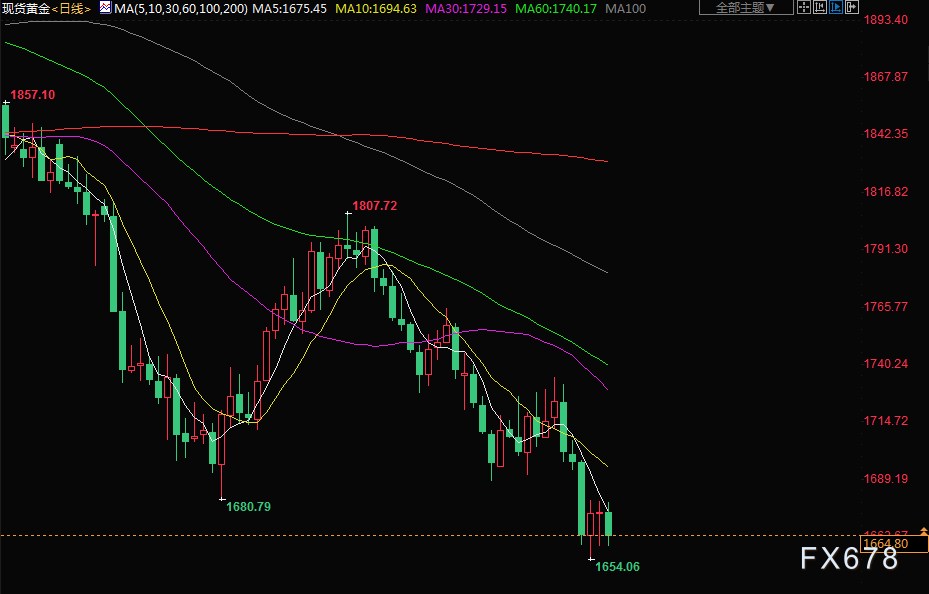Screen dimensions: 929x594
Task: Click the crosshair cursor icon in top toolbar
Action: 806,8
